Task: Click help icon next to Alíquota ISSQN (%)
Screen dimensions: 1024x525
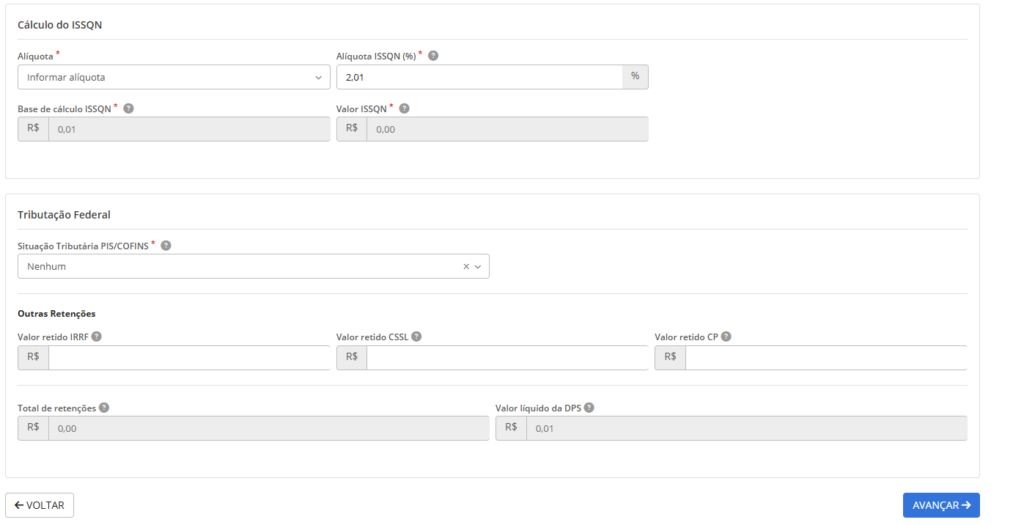Action: pyautogui.click(x=433, y=56)
